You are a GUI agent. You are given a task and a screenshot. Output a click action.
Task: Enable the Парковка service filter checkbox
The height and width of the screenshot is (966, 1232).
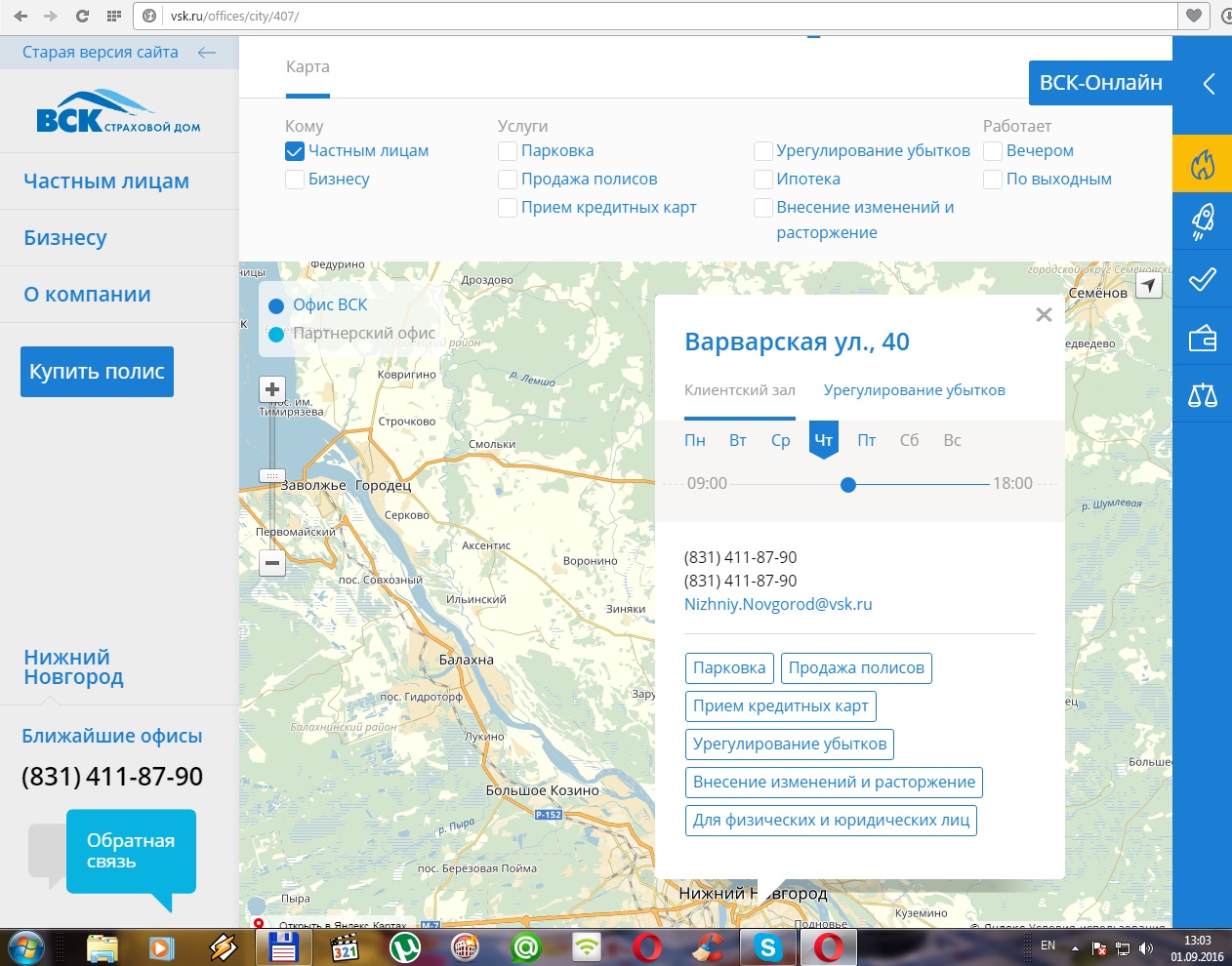click(508, 151)
